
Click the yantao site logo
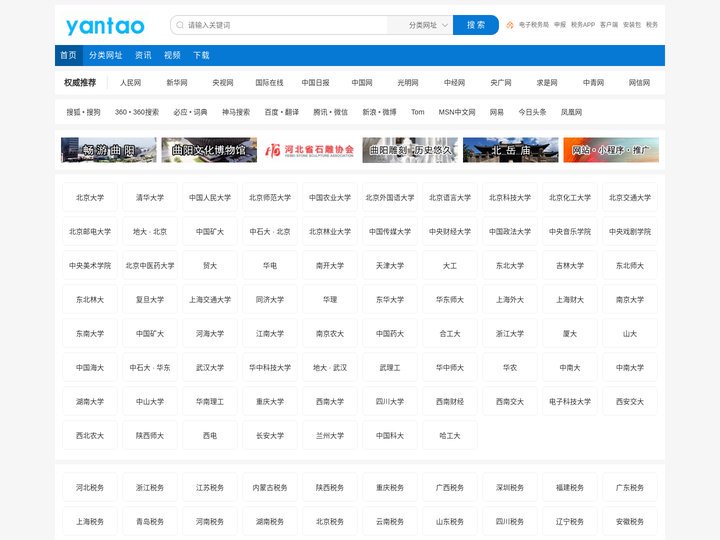tap(105, 26)
